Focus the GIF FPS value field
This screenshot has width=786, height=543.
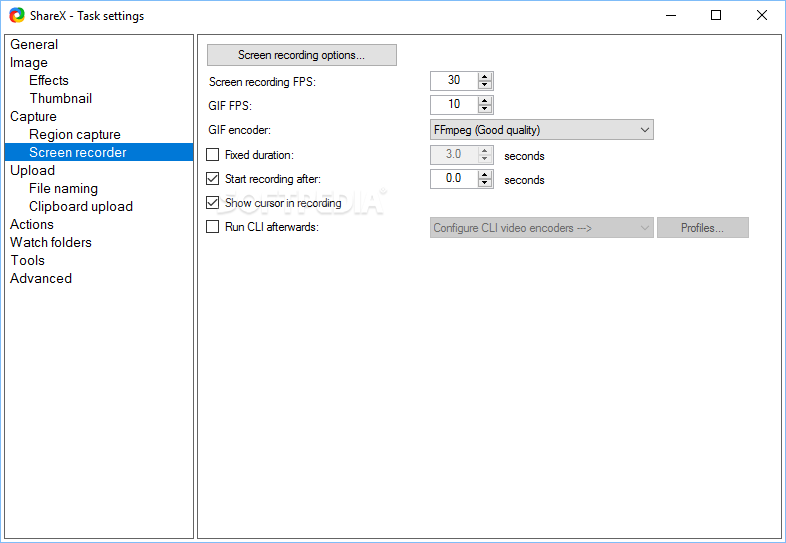[x=454, y=105]
